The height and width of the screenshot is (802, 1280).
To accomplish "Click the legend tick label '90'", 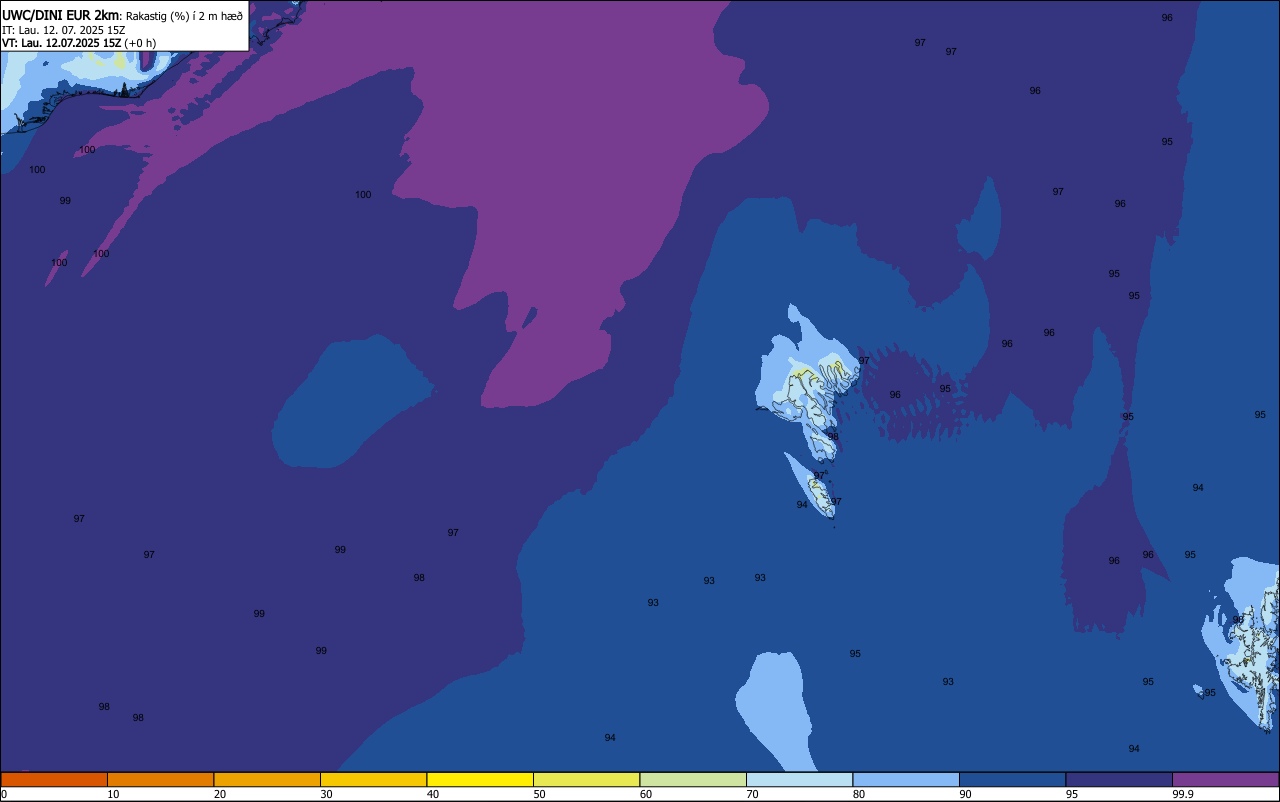I will pos(966,794).
